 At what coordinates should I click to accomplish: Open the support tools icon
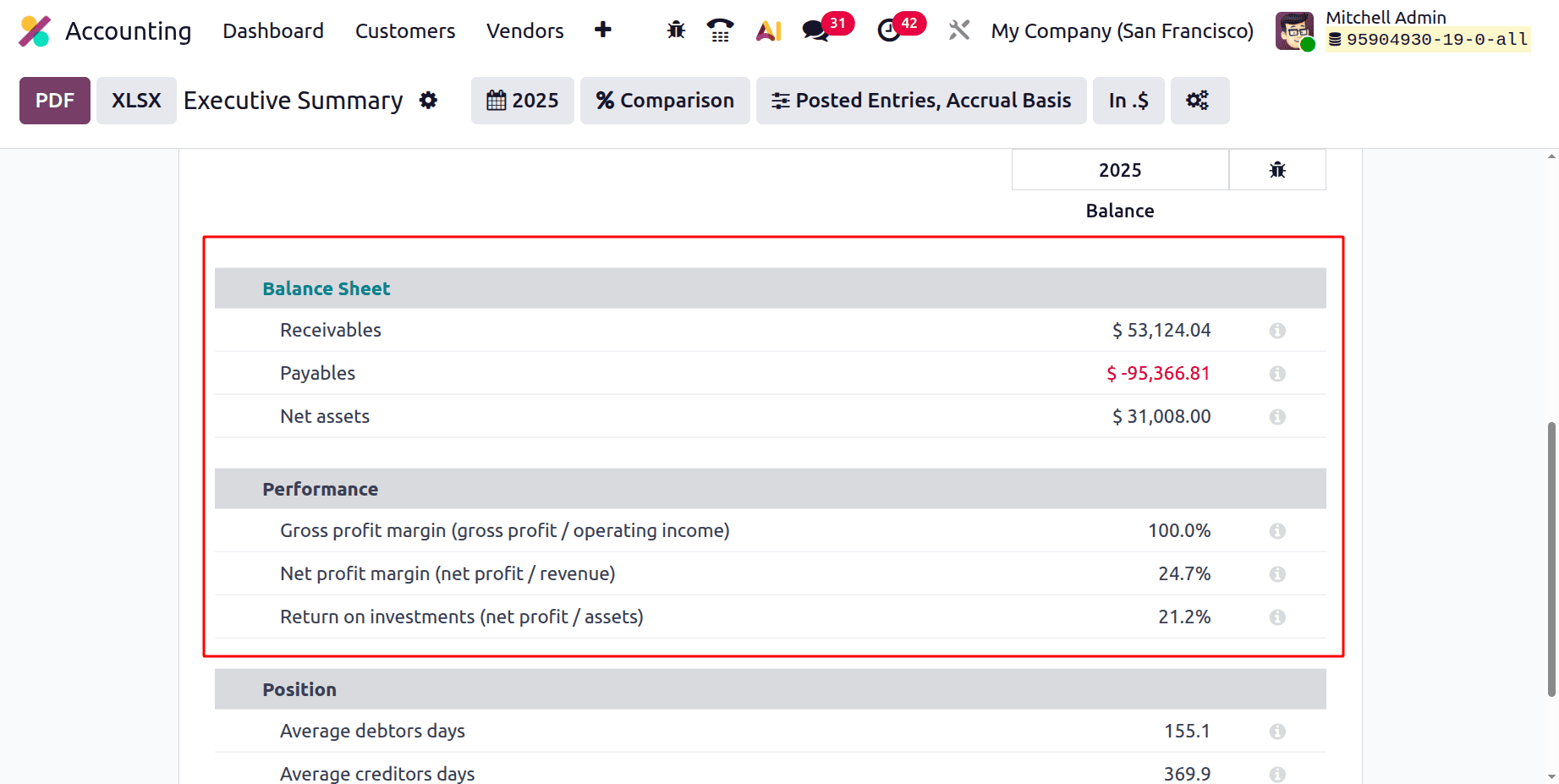[x=958, y=30]
